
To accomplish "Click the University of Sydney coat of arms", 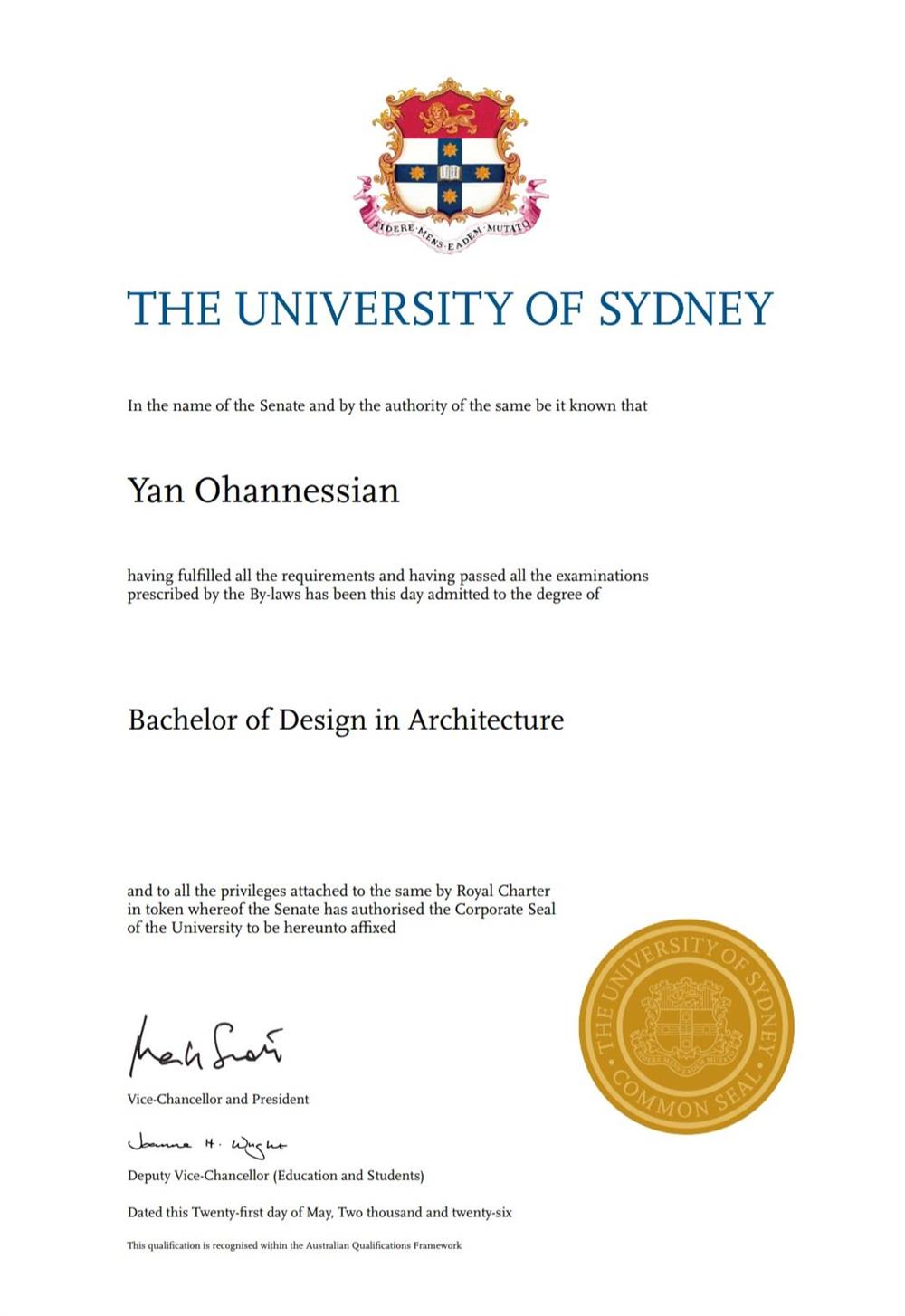I will [x=451, y=165].
